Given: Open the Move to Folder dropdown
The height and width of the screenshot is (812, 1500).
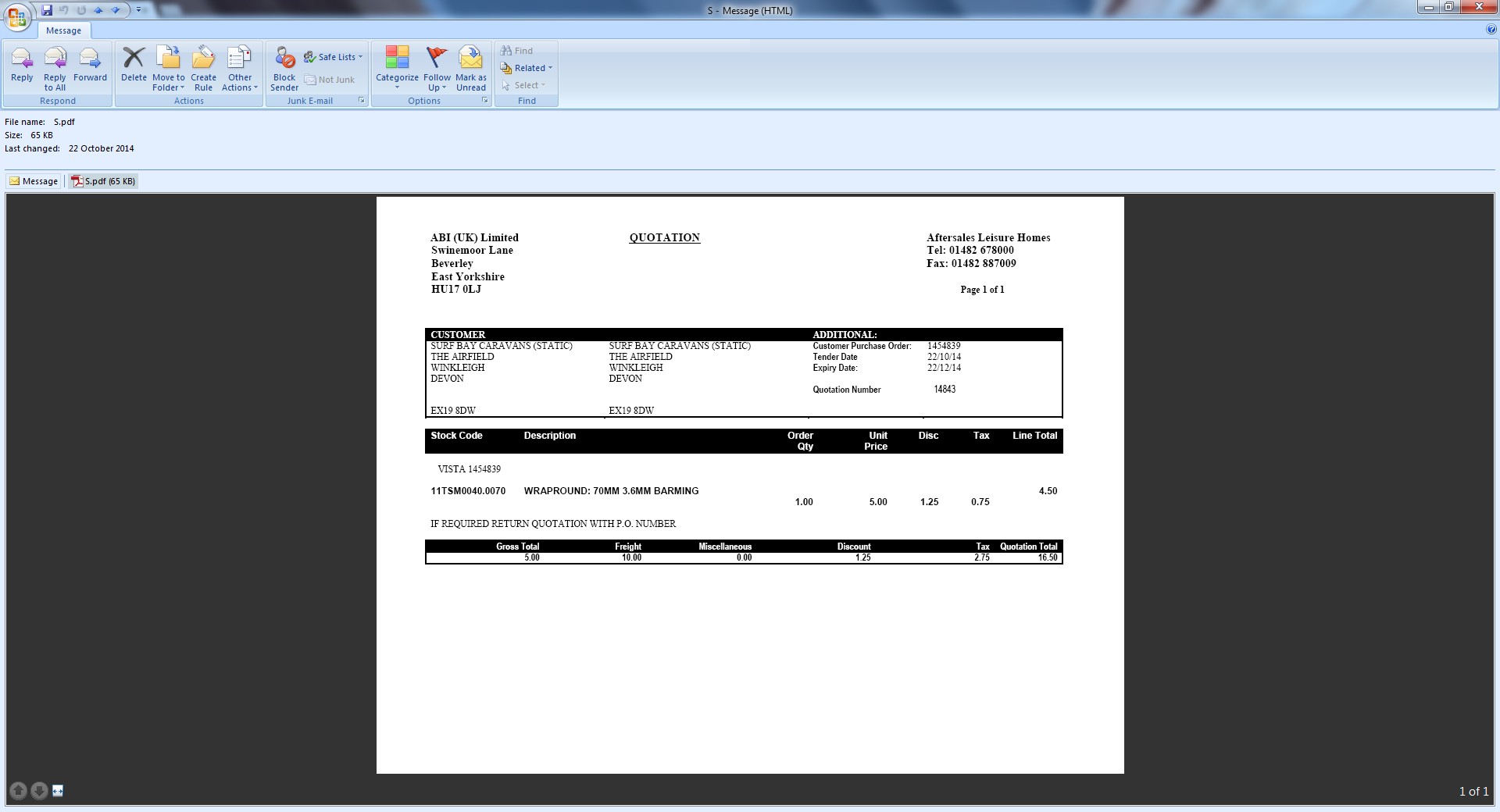Looking at the screenshot, I should click(x=169, y=68).
